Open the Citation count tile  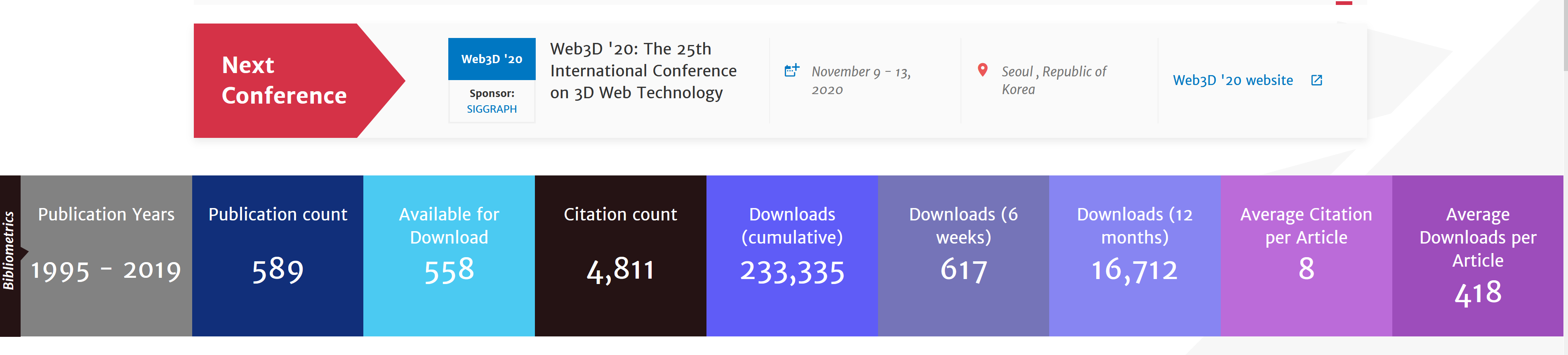pos(620,256)
